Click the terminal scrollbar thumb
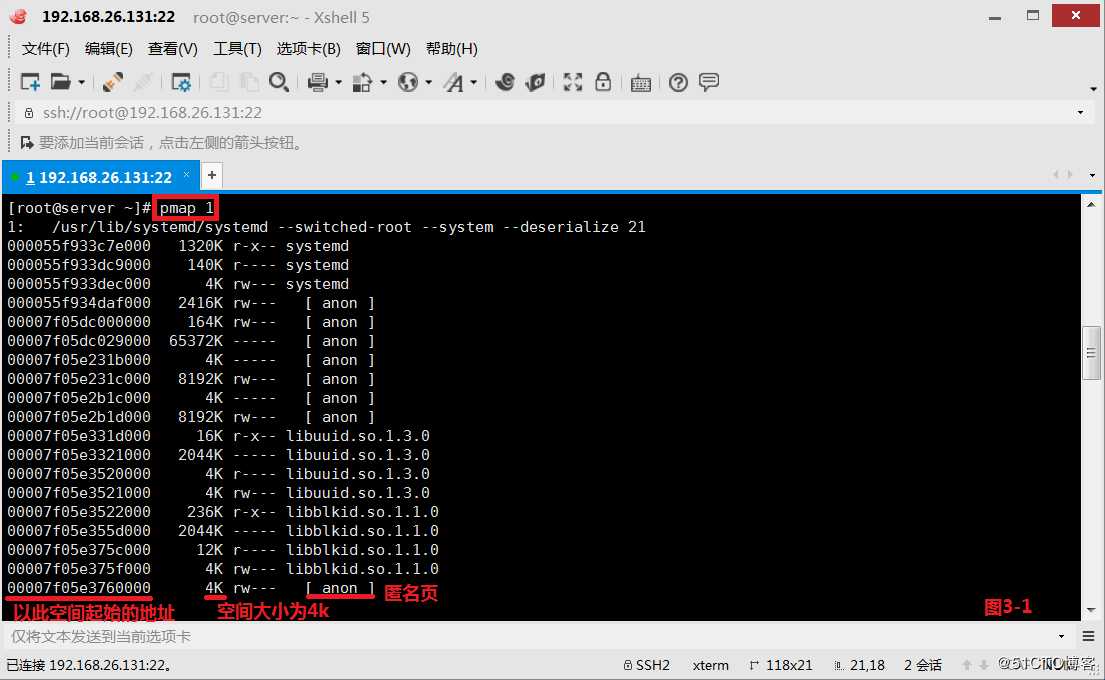The image size is (1105, 680). [1092, 352]
